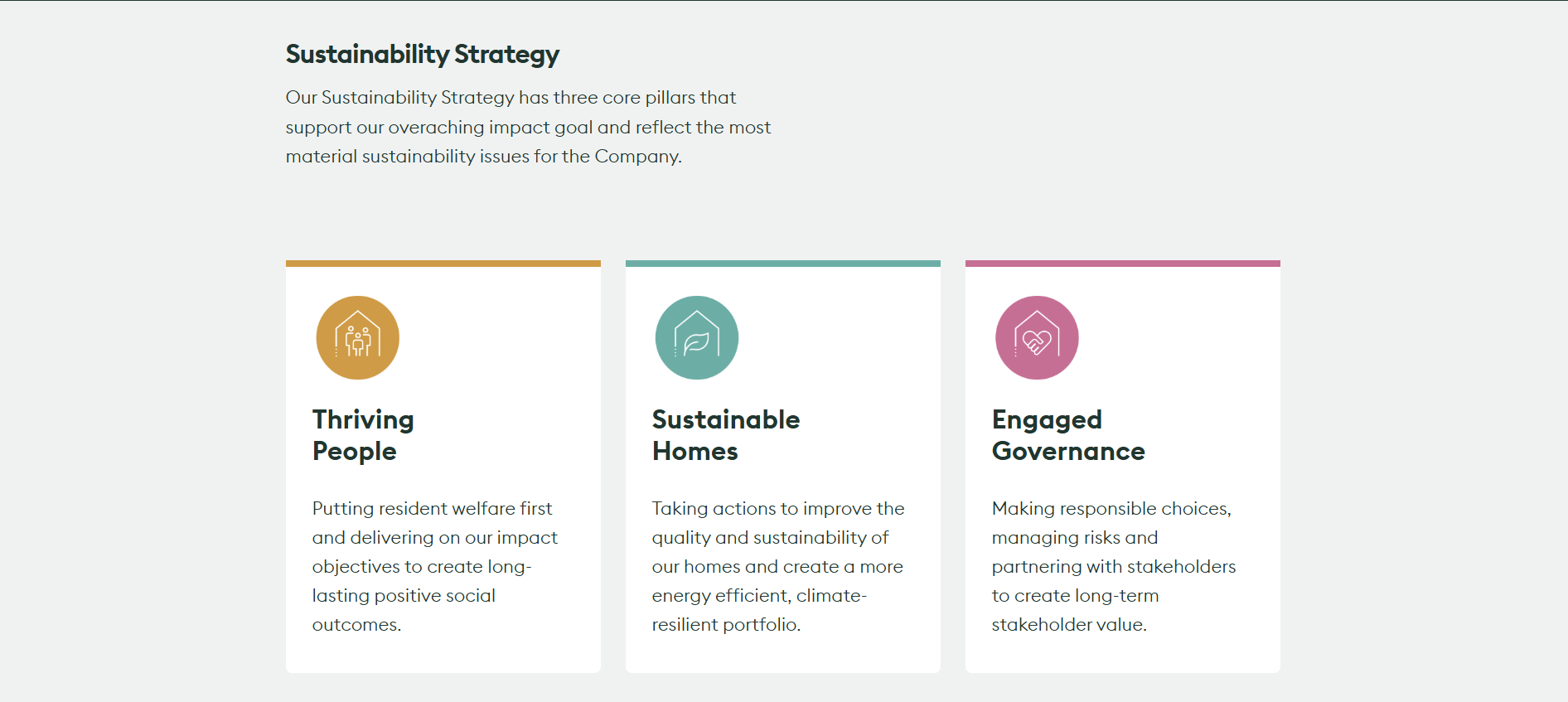Open the Sustainable Homes card
Viewport: 1568px width, 702px height.
tap(783, 467)
